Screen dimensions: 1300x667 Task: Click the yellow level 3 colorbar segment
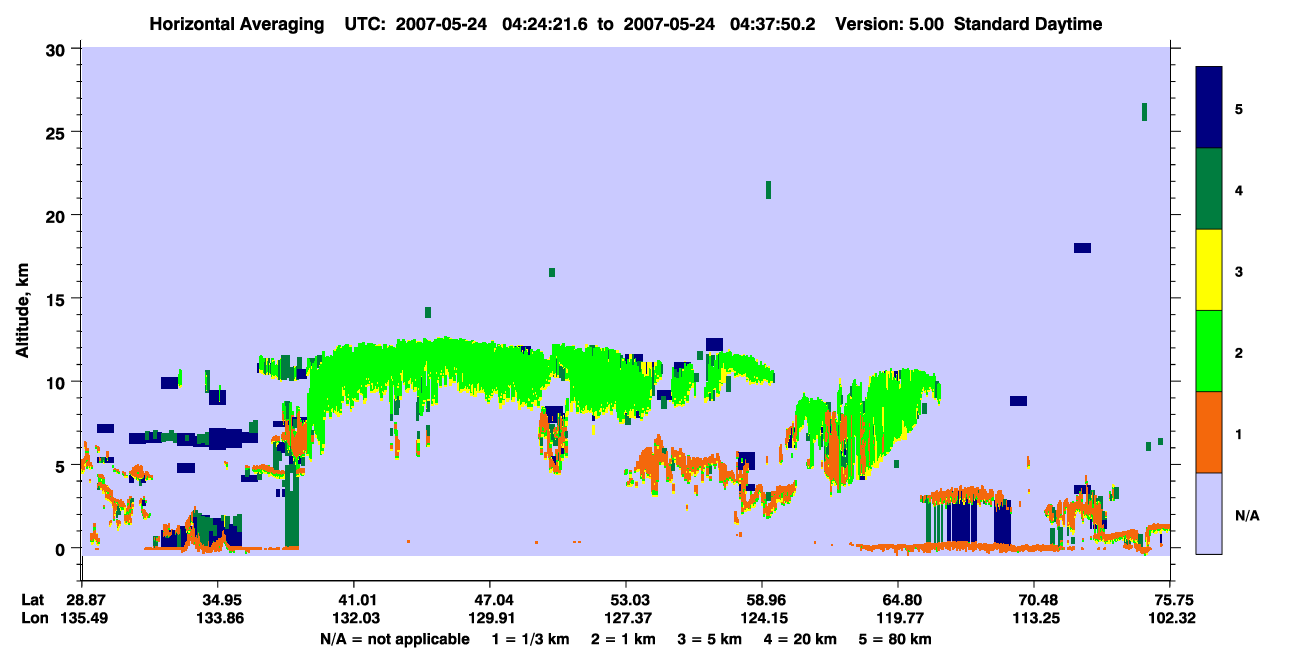coord(1209,270)
